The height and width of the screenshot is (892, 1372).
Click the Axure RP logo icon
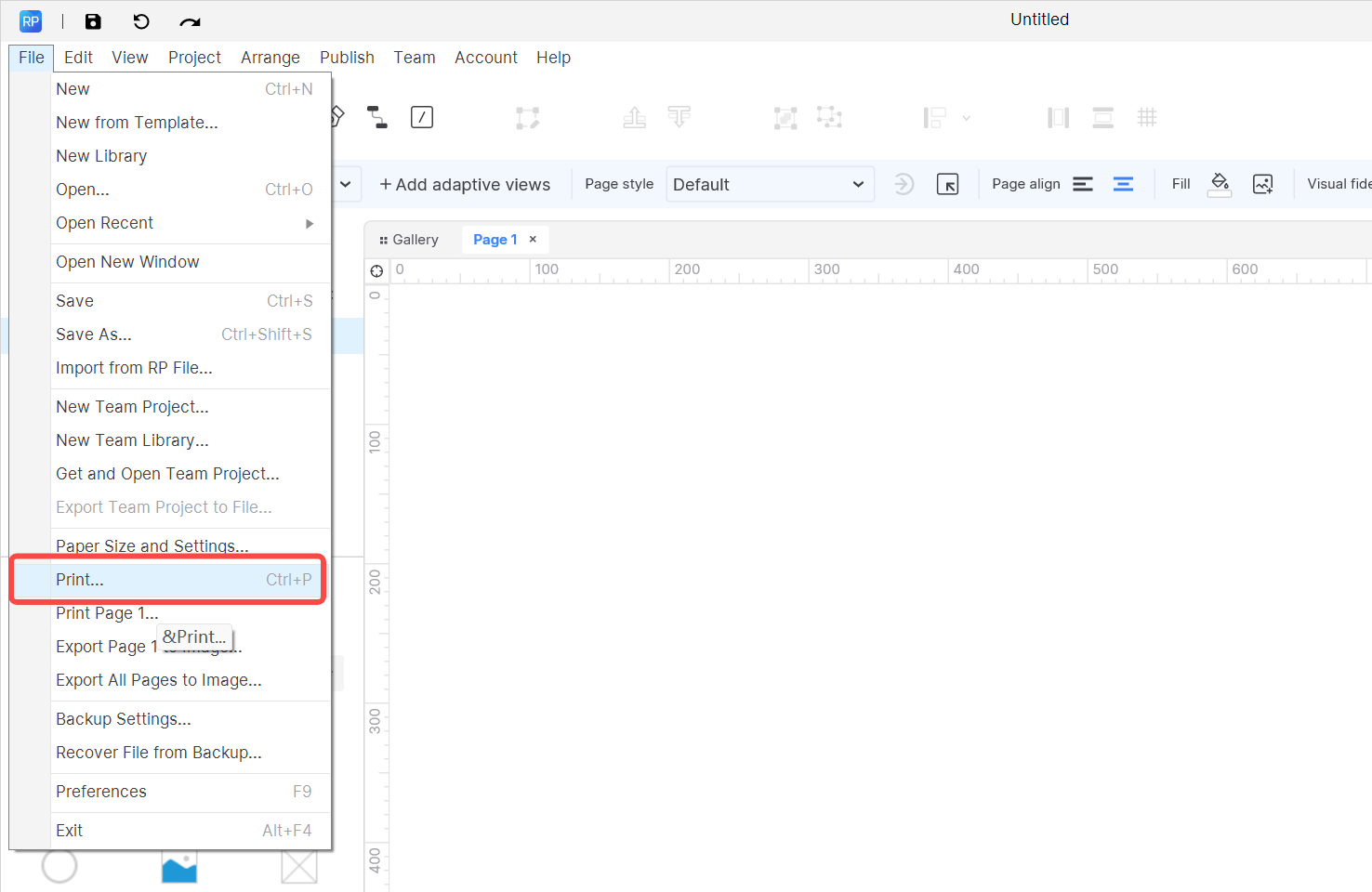tap(31, 21)
